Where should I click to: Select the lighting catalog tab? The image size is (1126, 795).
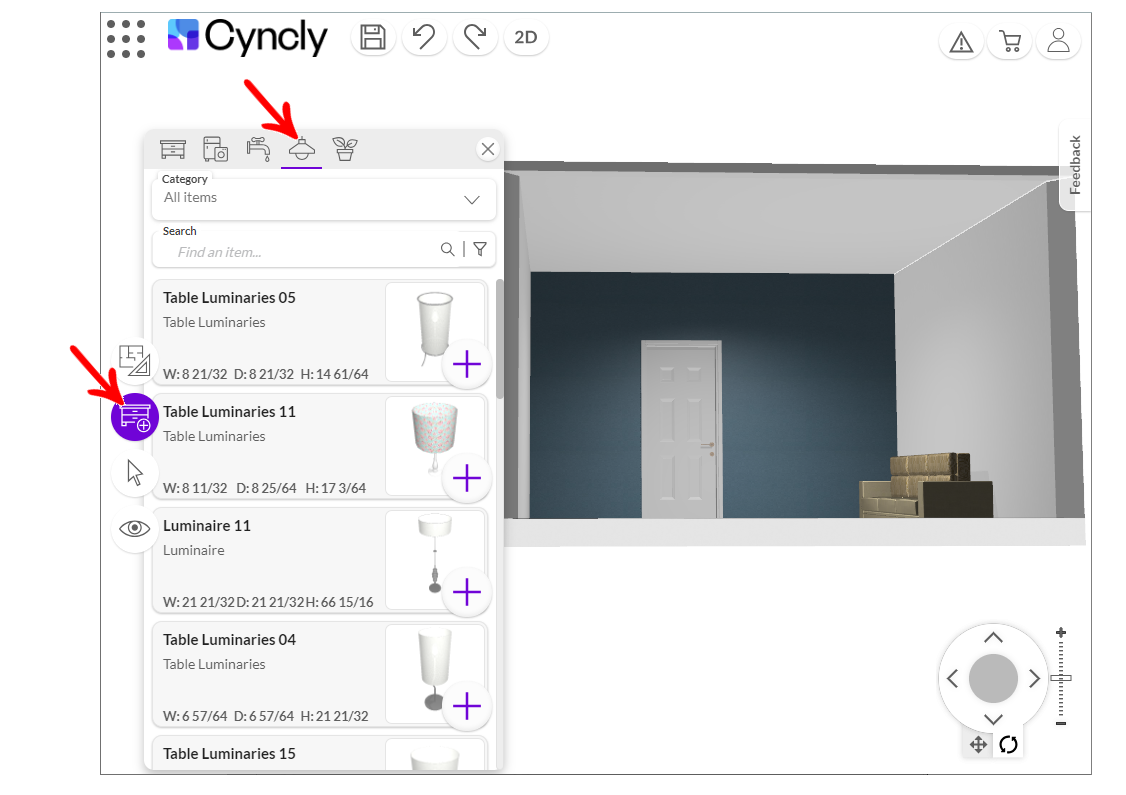pos(302,149)
